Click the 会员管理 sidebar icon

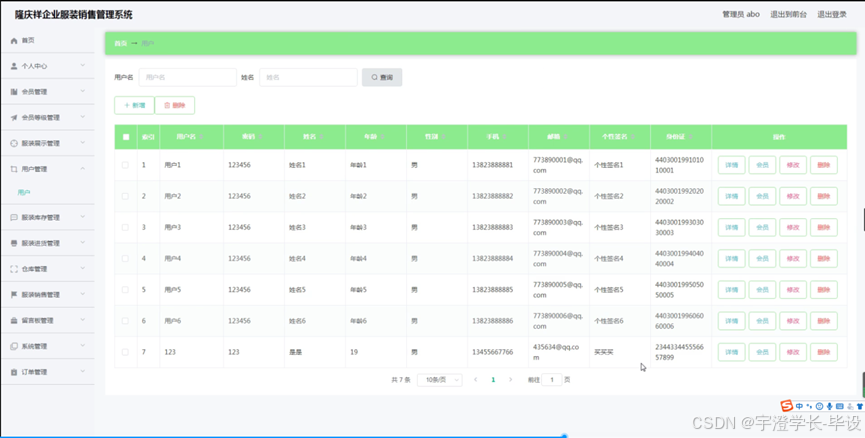click(x=14, y=92)
